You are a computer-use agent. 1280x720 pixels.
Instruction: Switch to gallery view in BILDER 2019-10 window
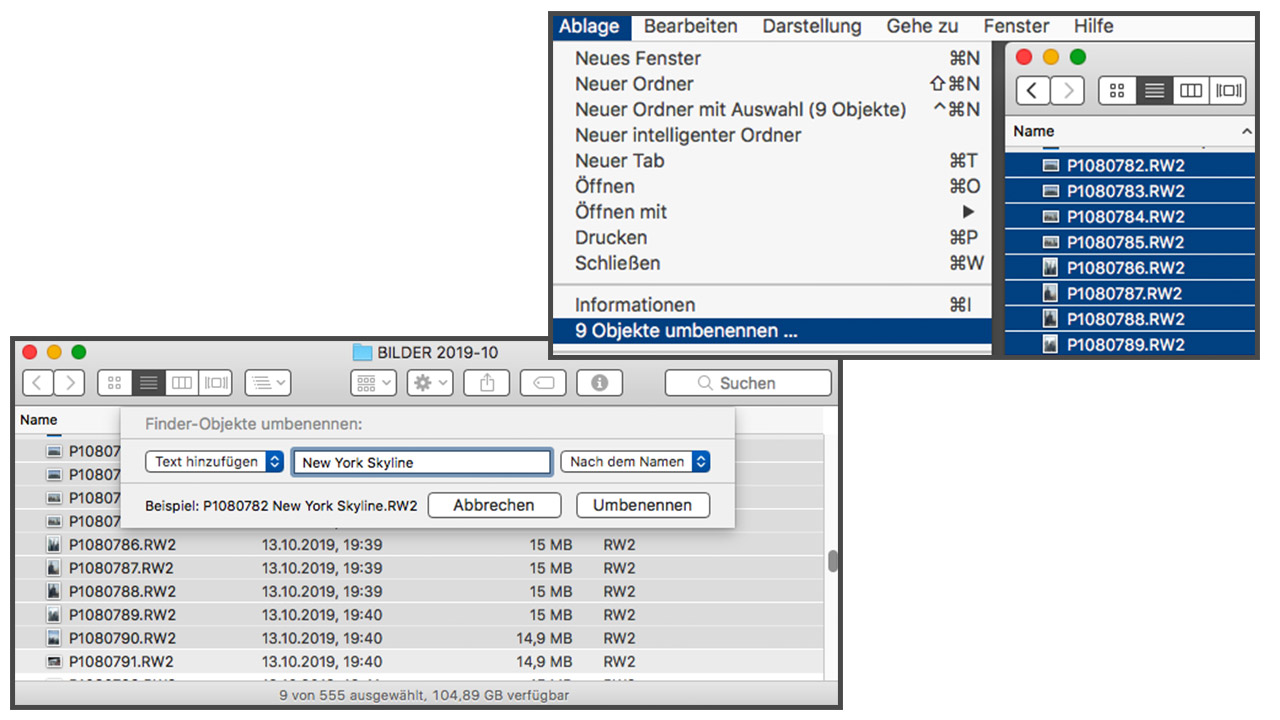(215, 383)
